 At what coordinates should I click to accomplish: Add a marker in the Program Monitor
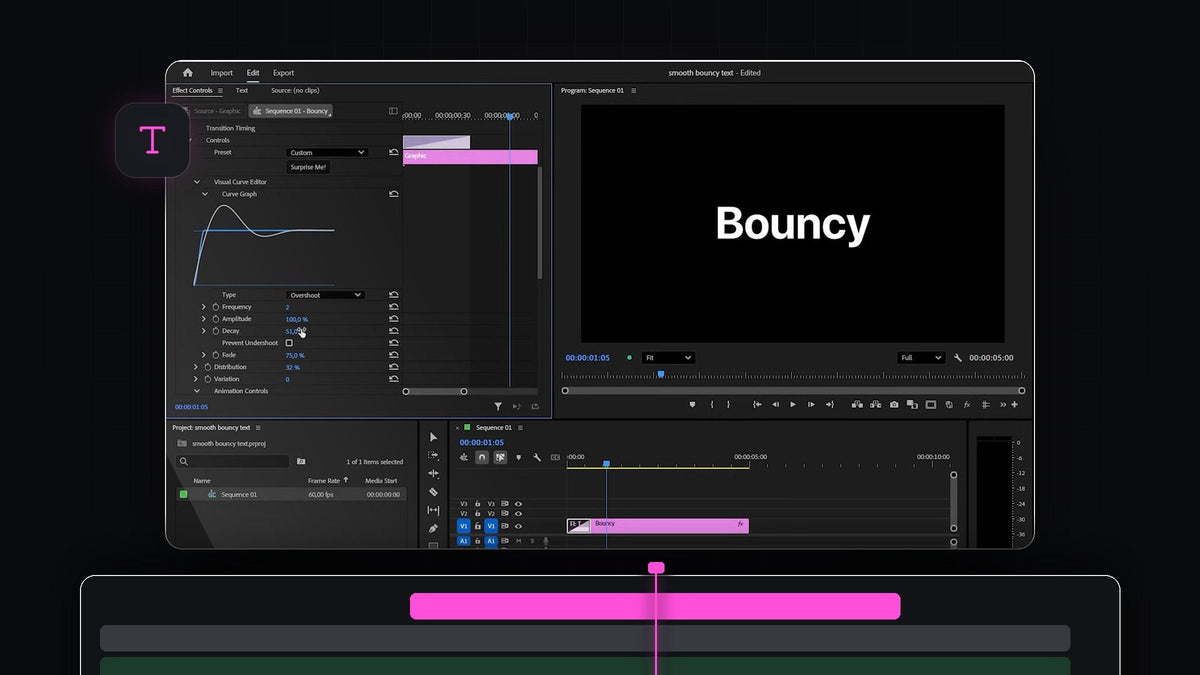[692, 405]
